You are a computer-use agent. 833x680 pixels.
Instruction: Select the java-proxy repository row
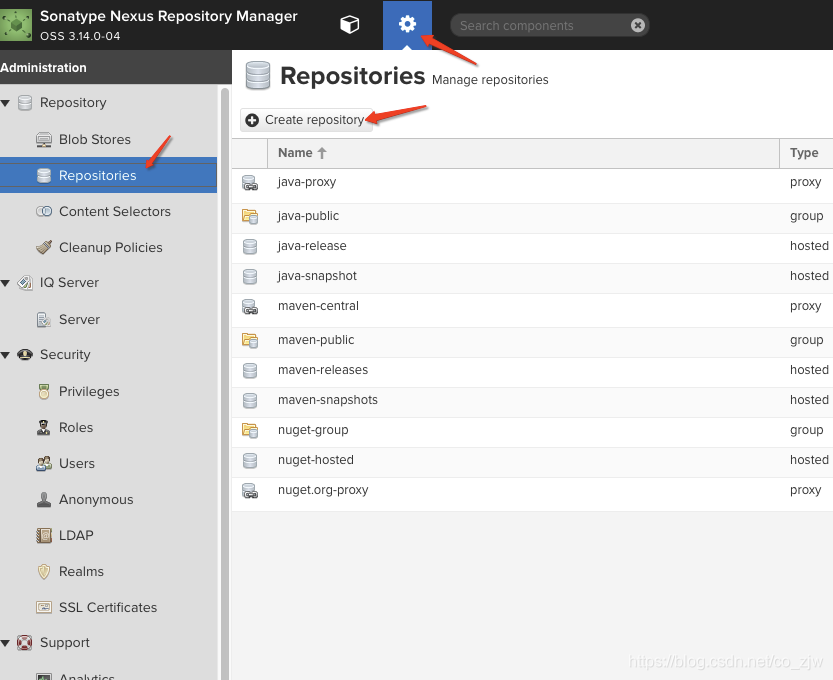(532, 186)
